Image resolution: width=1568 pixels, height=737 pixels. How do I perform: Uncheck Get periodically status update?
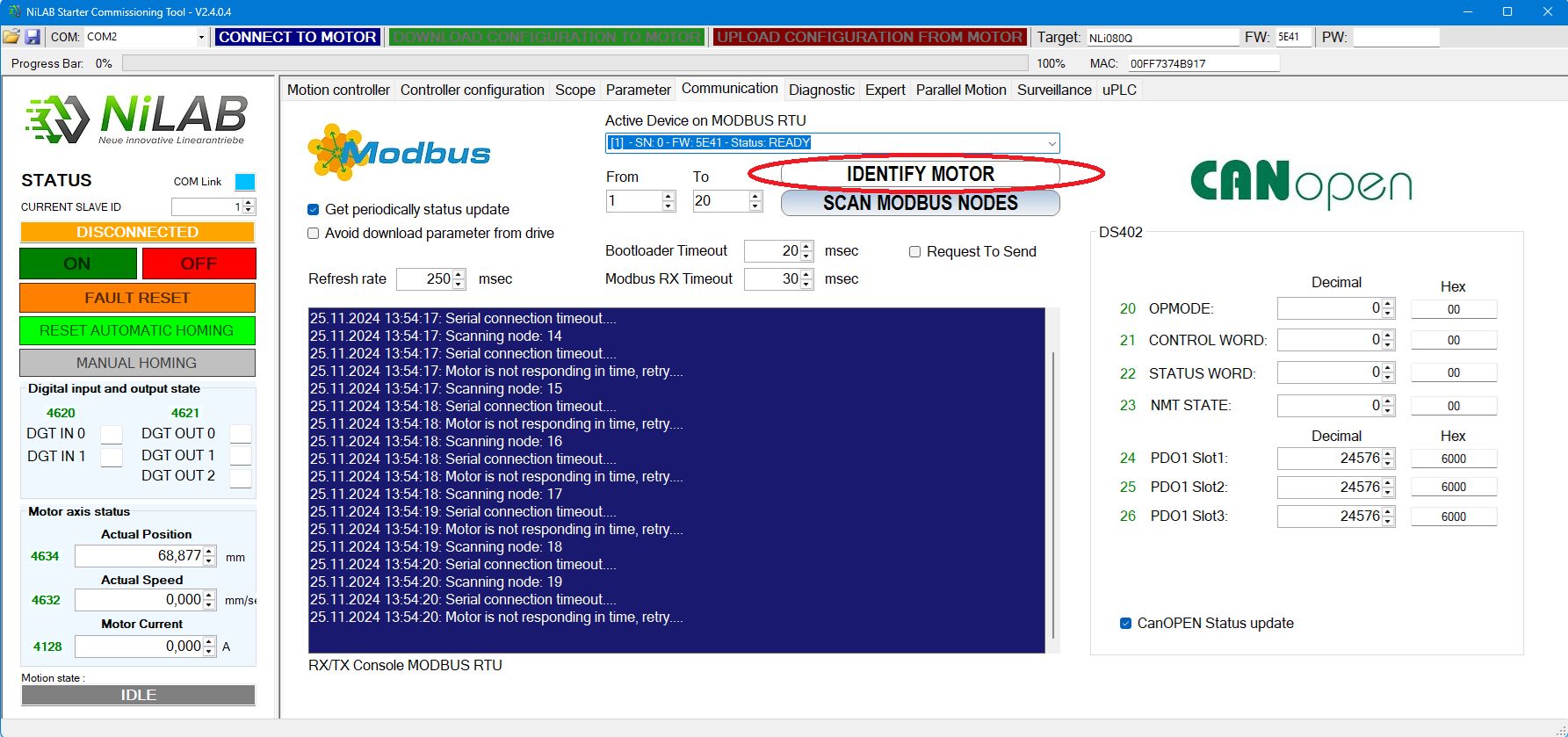pos(314,210)
